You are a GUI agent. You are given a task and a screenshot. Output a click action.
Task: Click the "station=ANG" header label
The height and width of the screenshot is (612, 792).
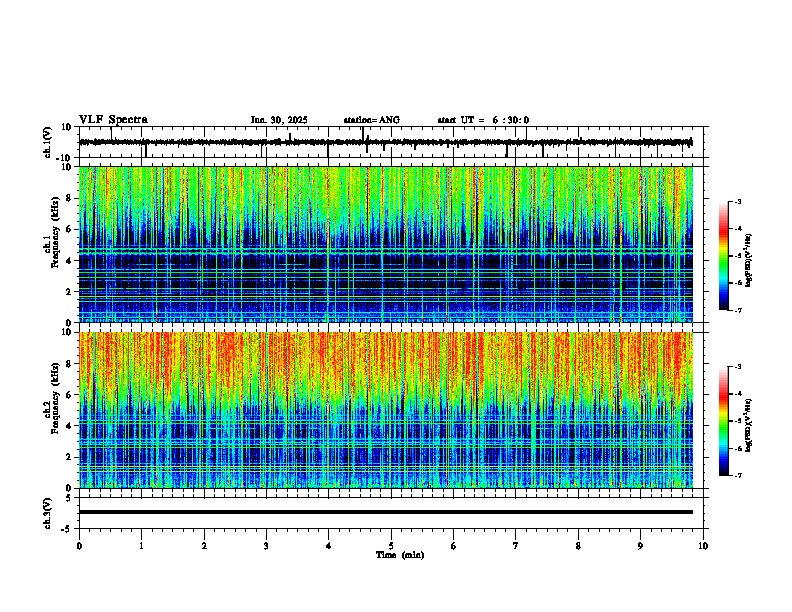tap(372, 120)
